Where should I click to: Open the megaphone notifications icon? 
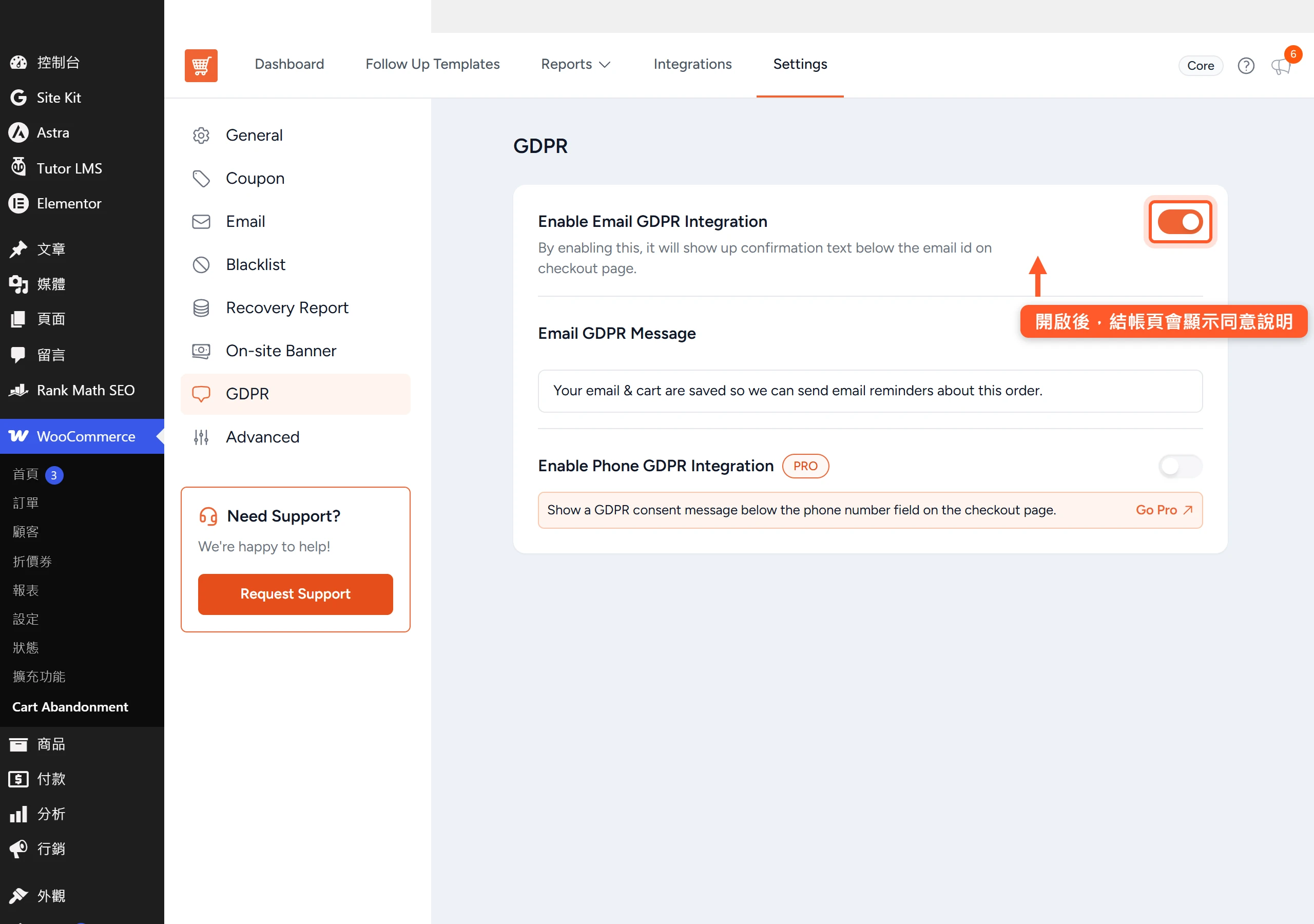coord(1281,66)
